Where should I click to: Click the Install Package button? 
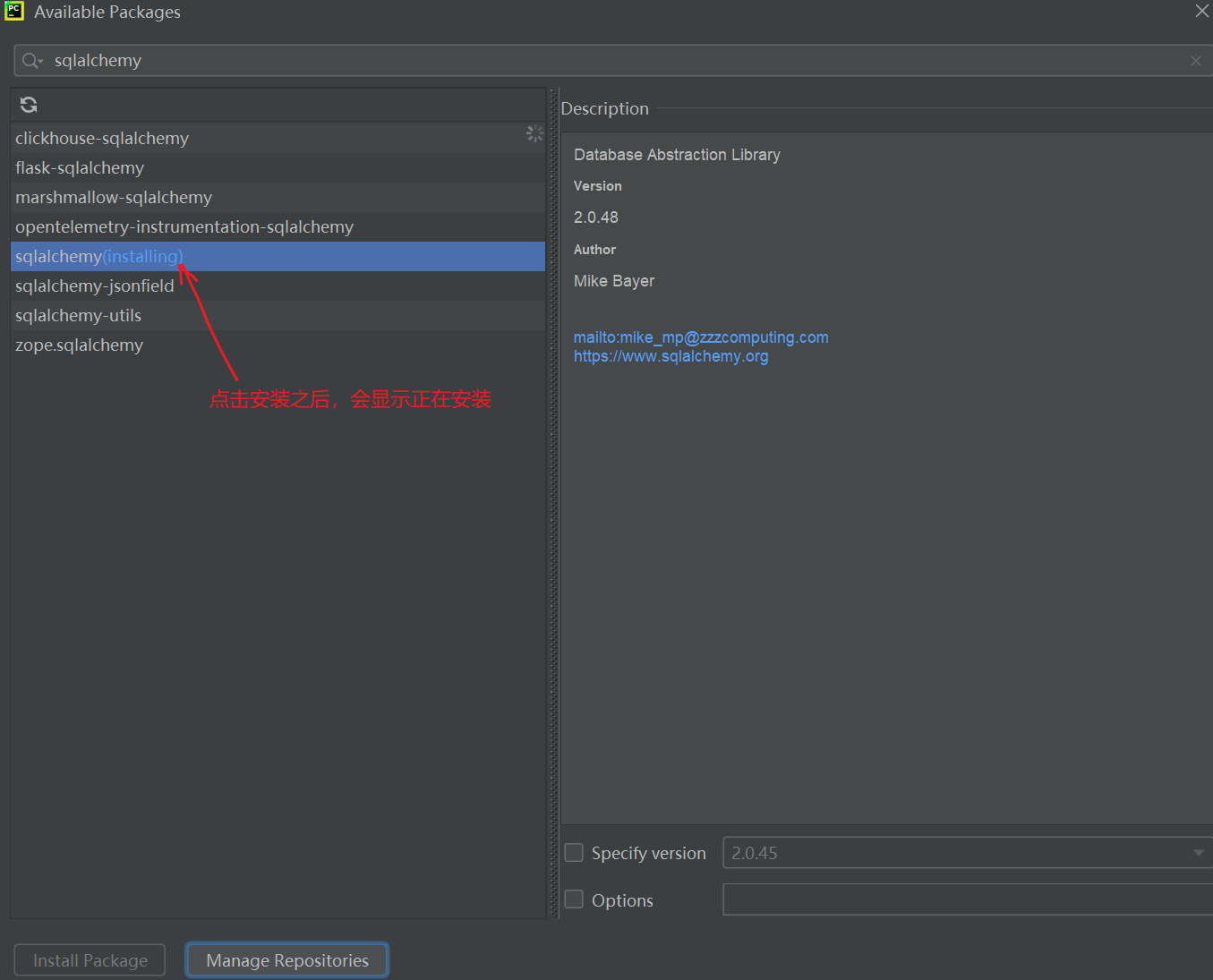90,960
